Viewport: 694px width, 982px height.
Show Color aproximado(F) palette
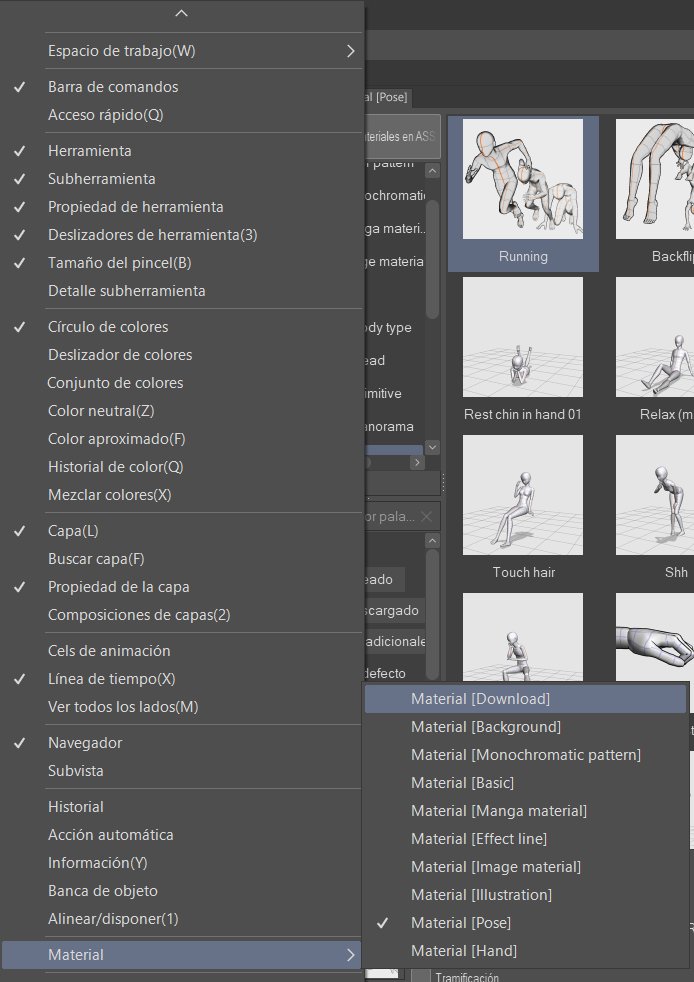[182, 438]
